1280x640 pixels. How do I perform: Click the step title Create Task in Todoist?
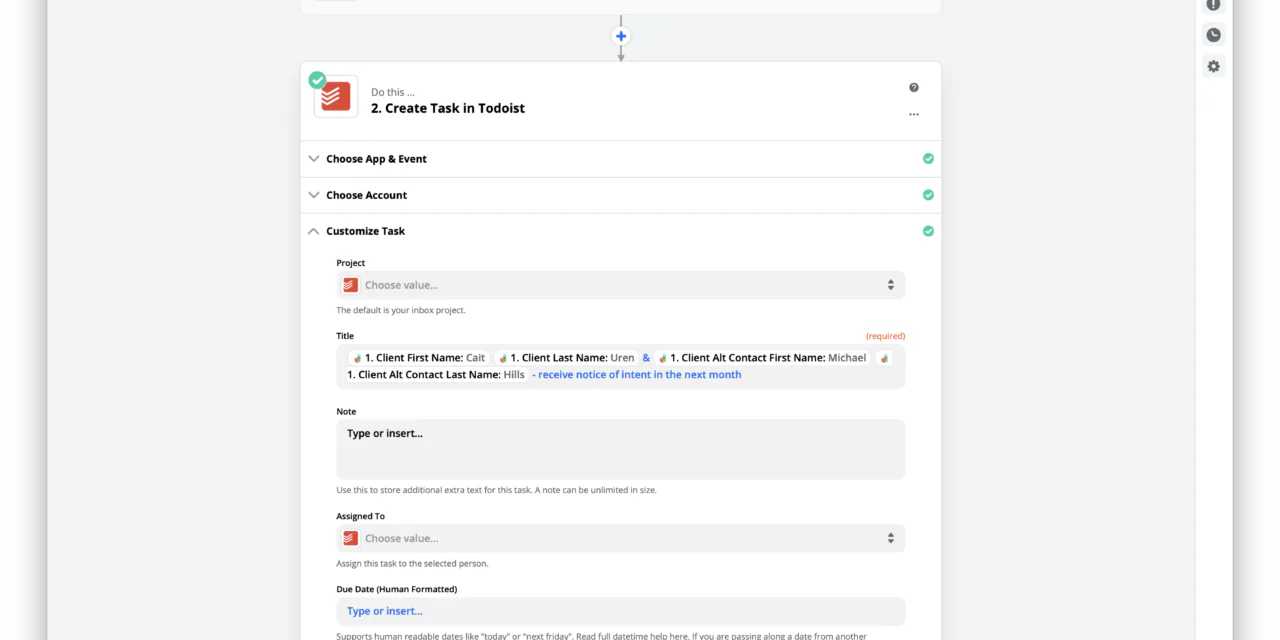(x=448, y=108)
